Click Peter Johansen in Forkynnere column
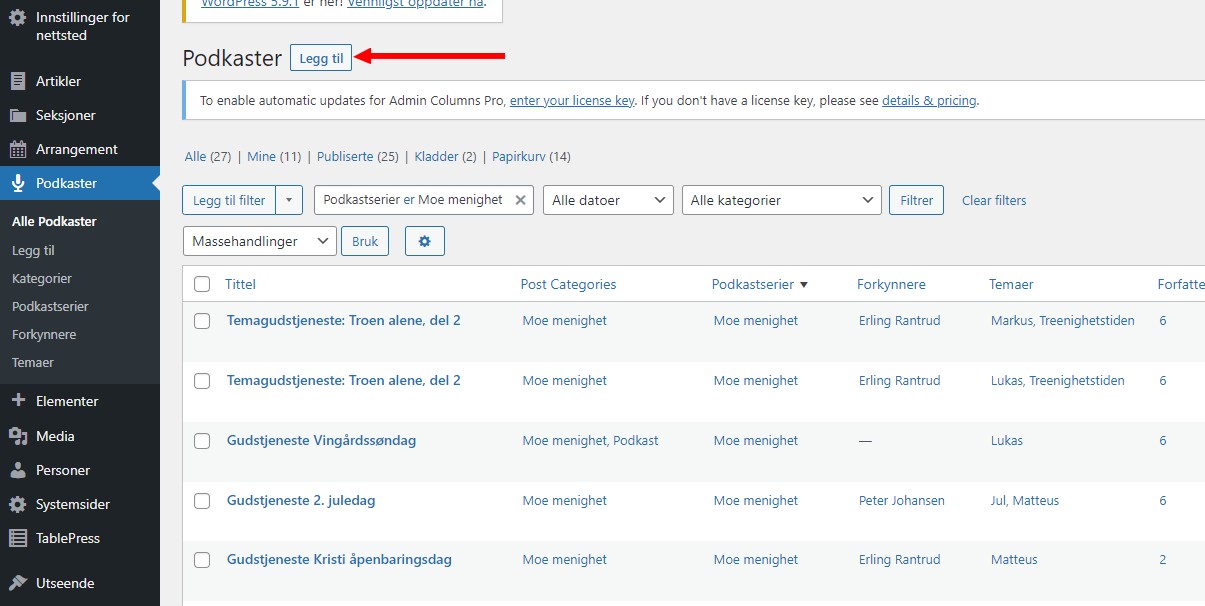1205x606 pixels. pos(902,501)
